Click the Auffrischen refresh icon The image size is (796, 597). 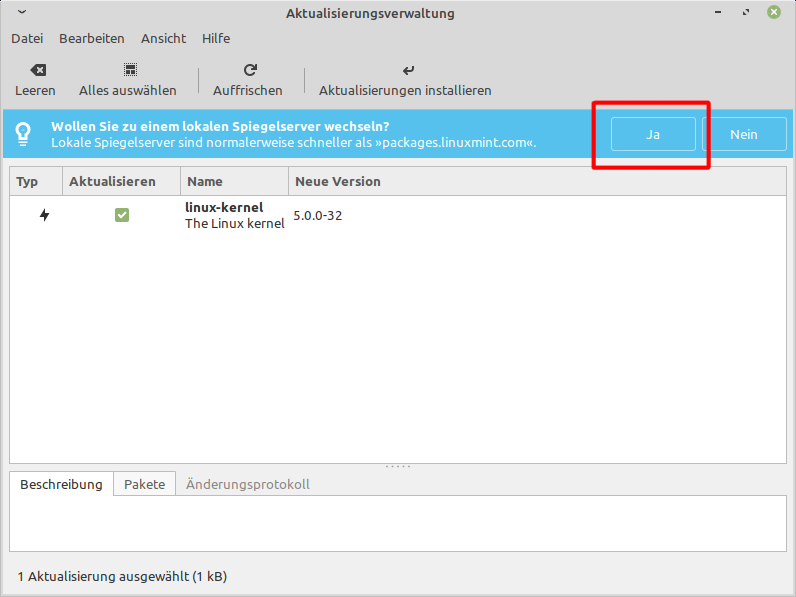250,70
